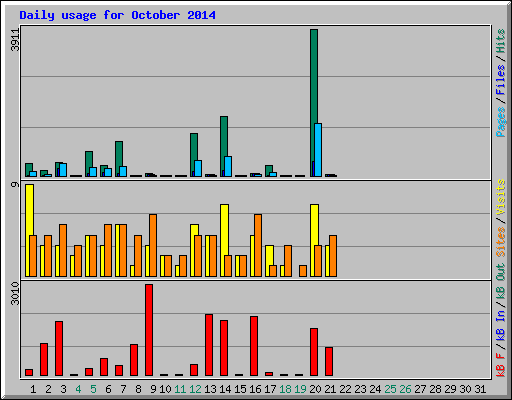The width and height of the screenshot is (512, 400).
Task: Click day 20 on the x-axis
Action: coord(315,389)
